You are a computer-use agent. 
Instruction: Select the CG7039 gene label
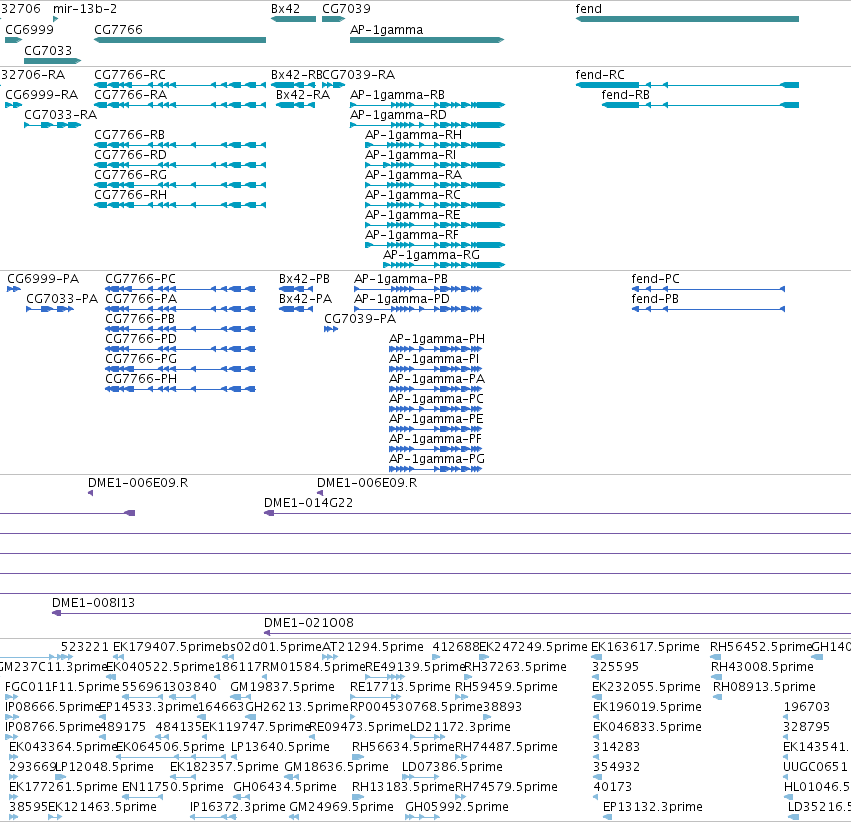click(x=346, y=9)
